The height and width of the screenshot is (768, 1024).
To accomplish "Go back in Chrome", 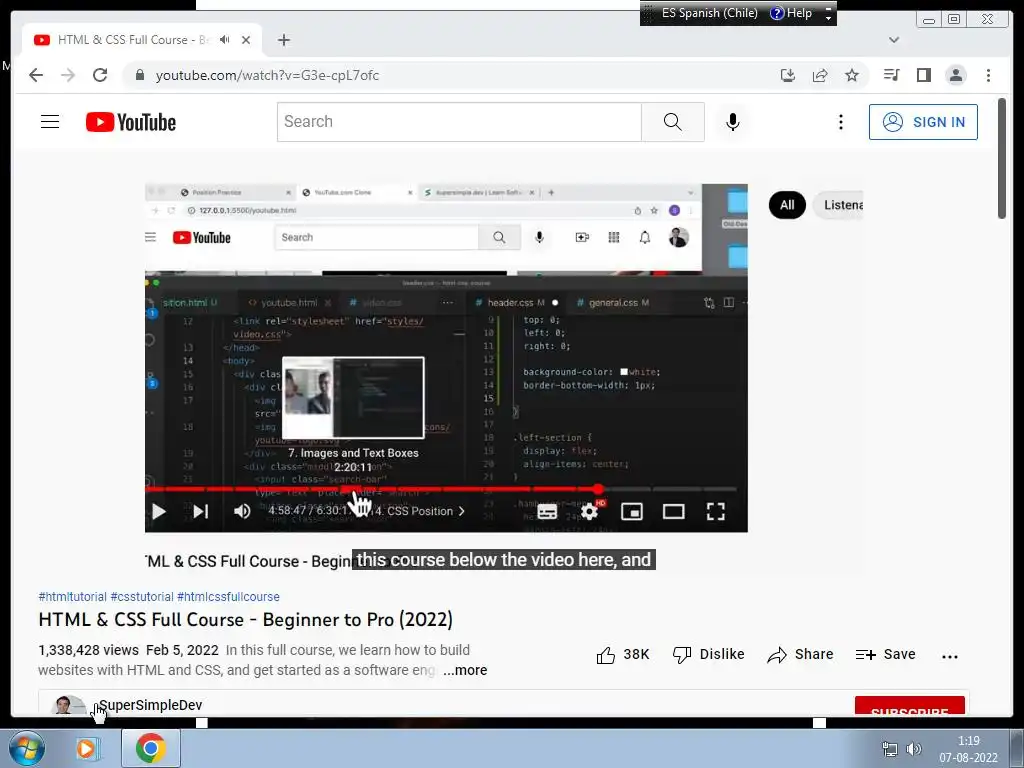I will 36,75.
